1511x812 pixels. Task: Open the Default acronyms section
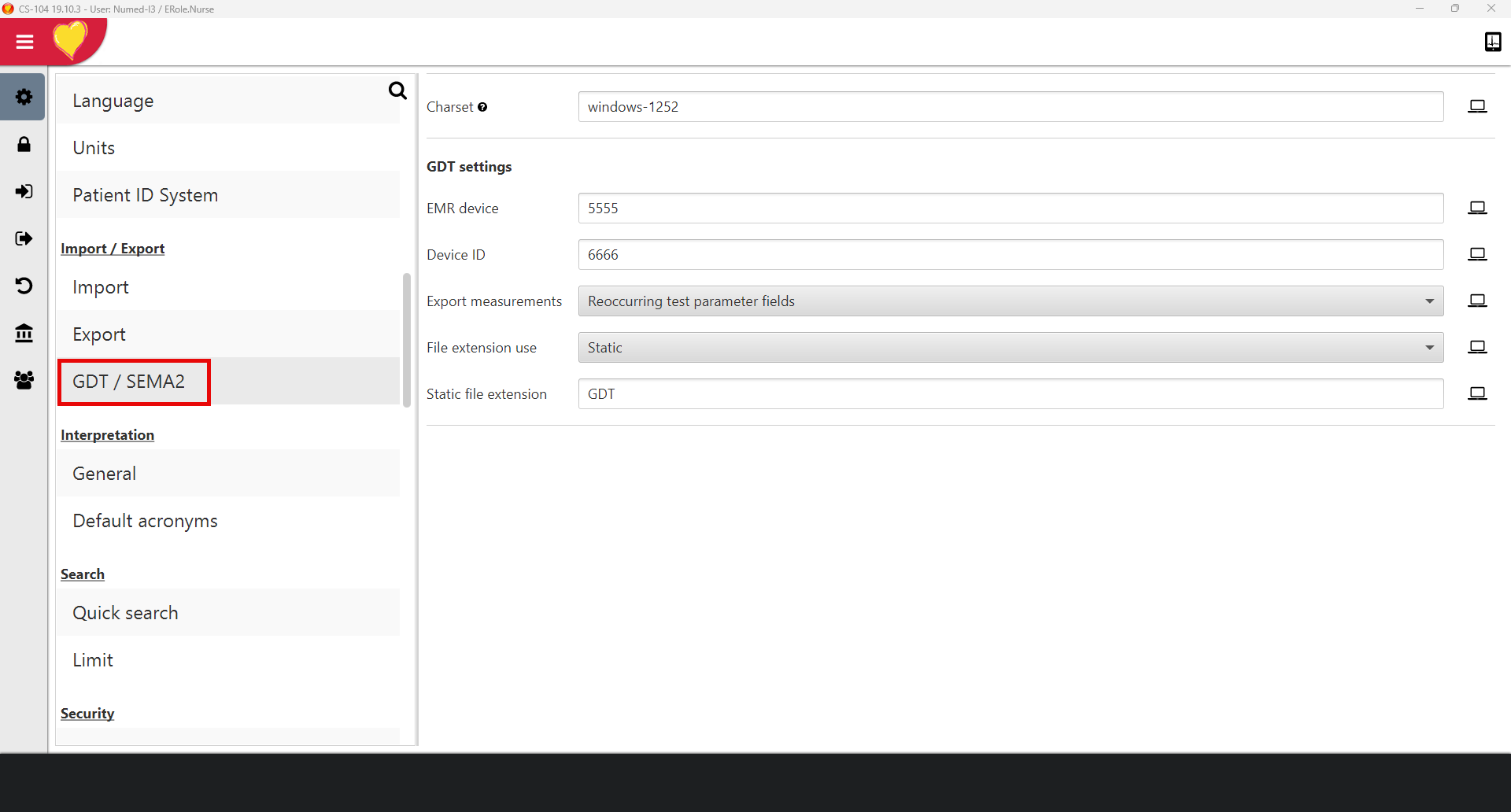click(146, 521)
